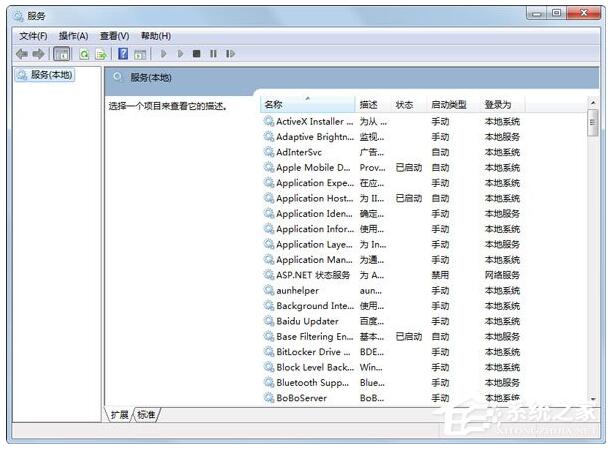Sort by the 启动类型 column header

(x=453, y=104)
